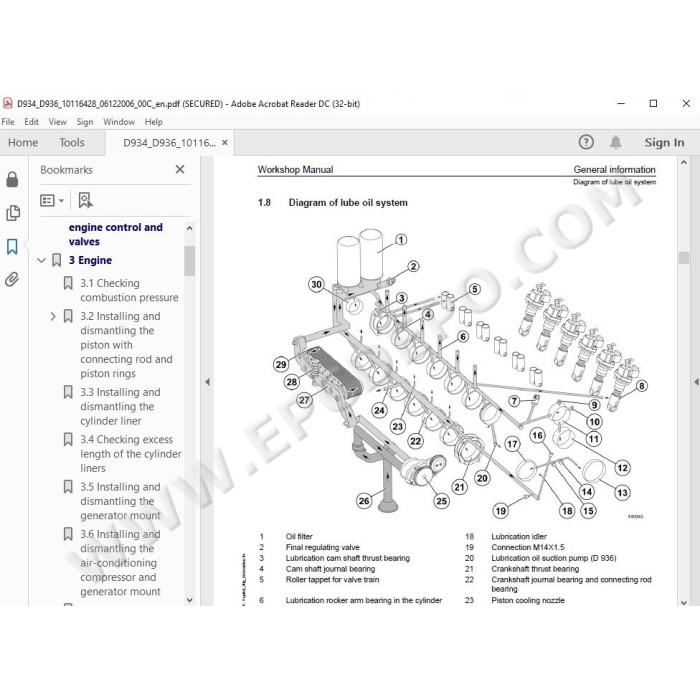Go to 'engine control and valves' bookmark
The width and height of the screenshot is (700, 700).
coord(116,234)
